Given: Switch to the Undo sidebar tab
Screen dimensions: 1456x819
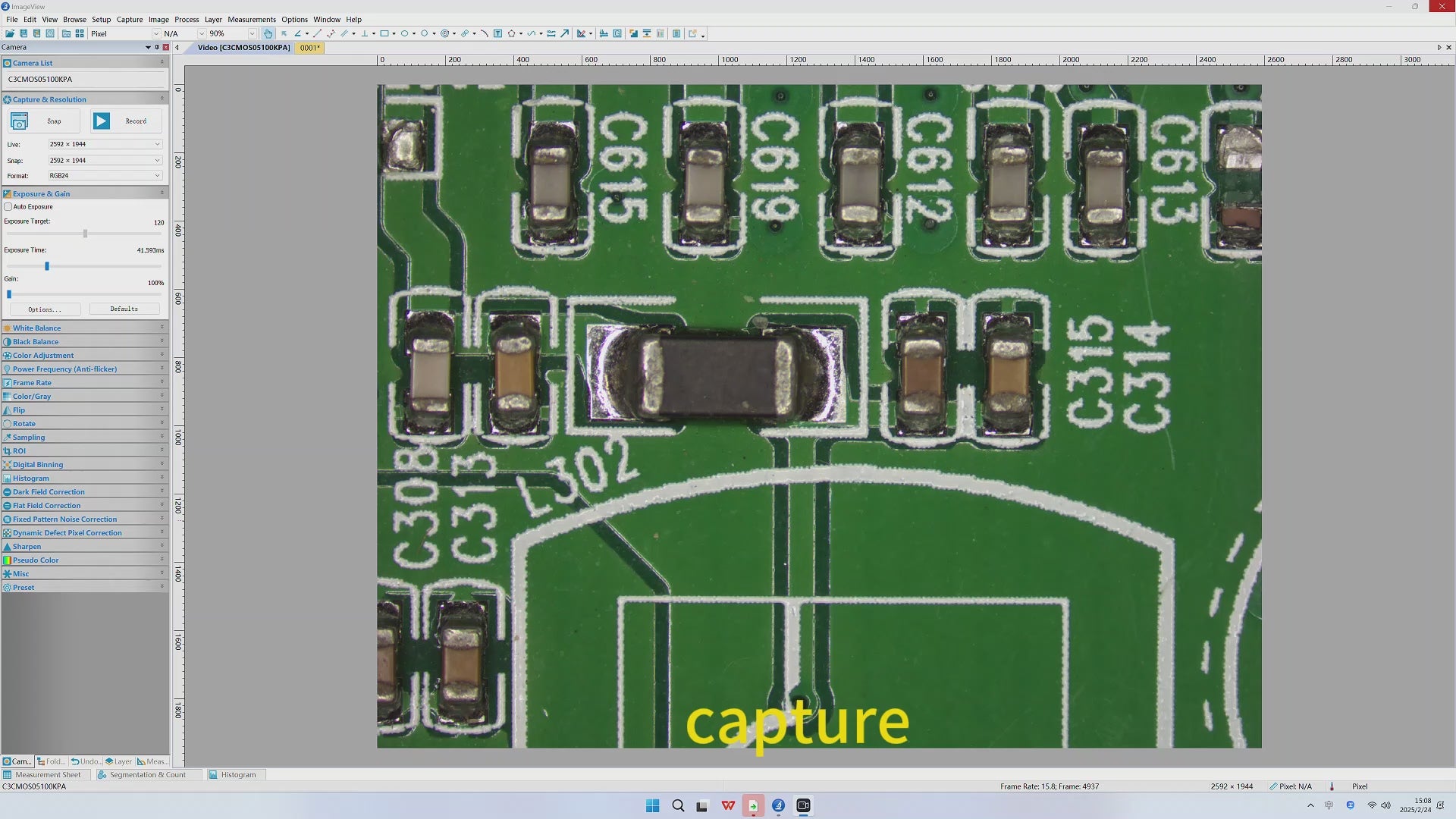Looking at the screenshot, I should point(86,761).
